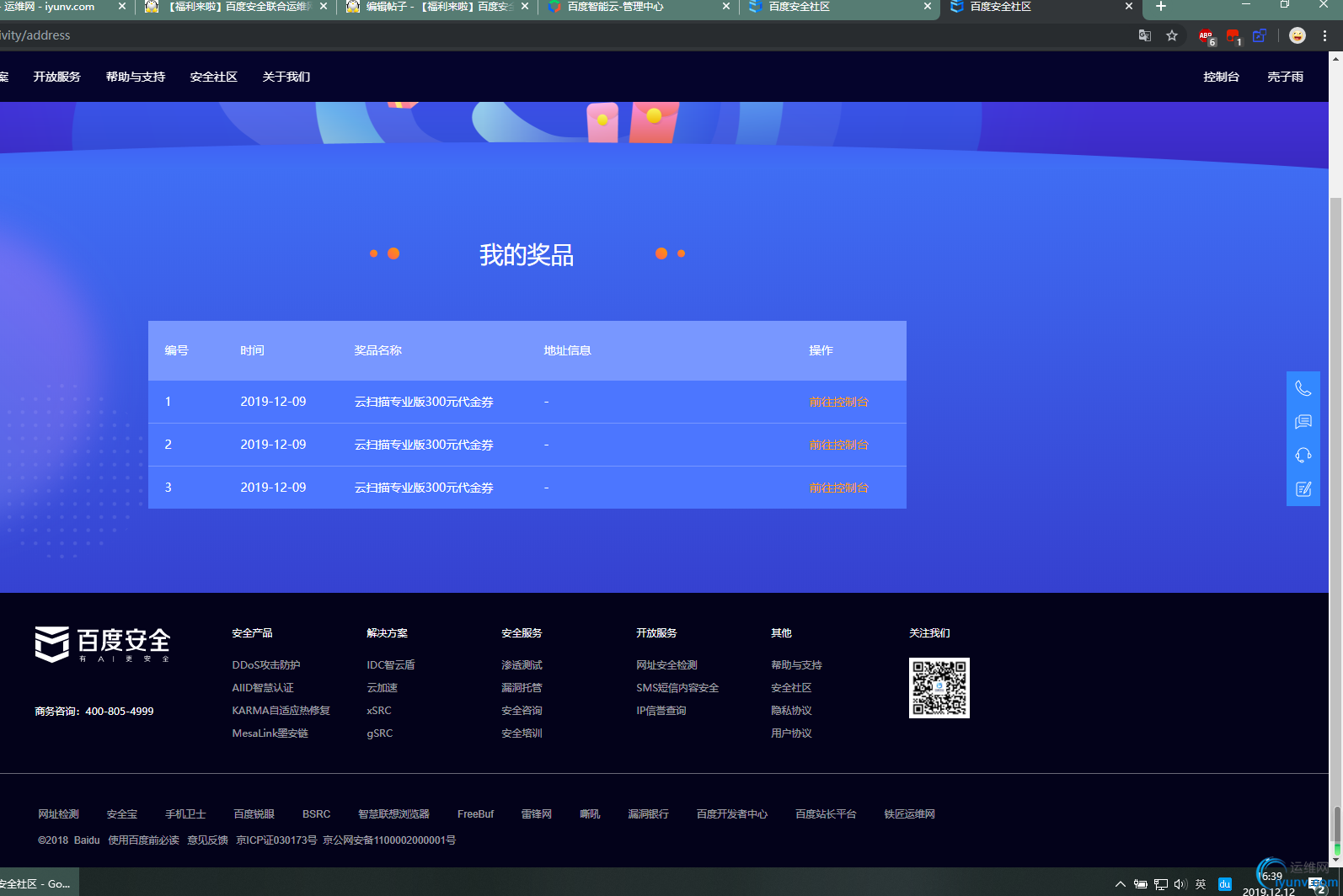This screenshot has width=1343, height=896.
Task: Open the feedback edit icon in side panel
Action: (x=1303, y=489)
